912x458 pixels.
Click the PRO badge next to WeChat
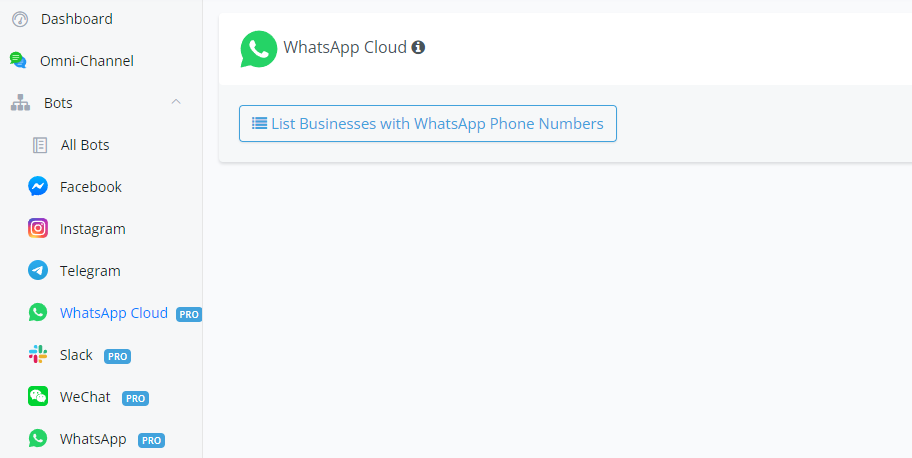[136, 399]
